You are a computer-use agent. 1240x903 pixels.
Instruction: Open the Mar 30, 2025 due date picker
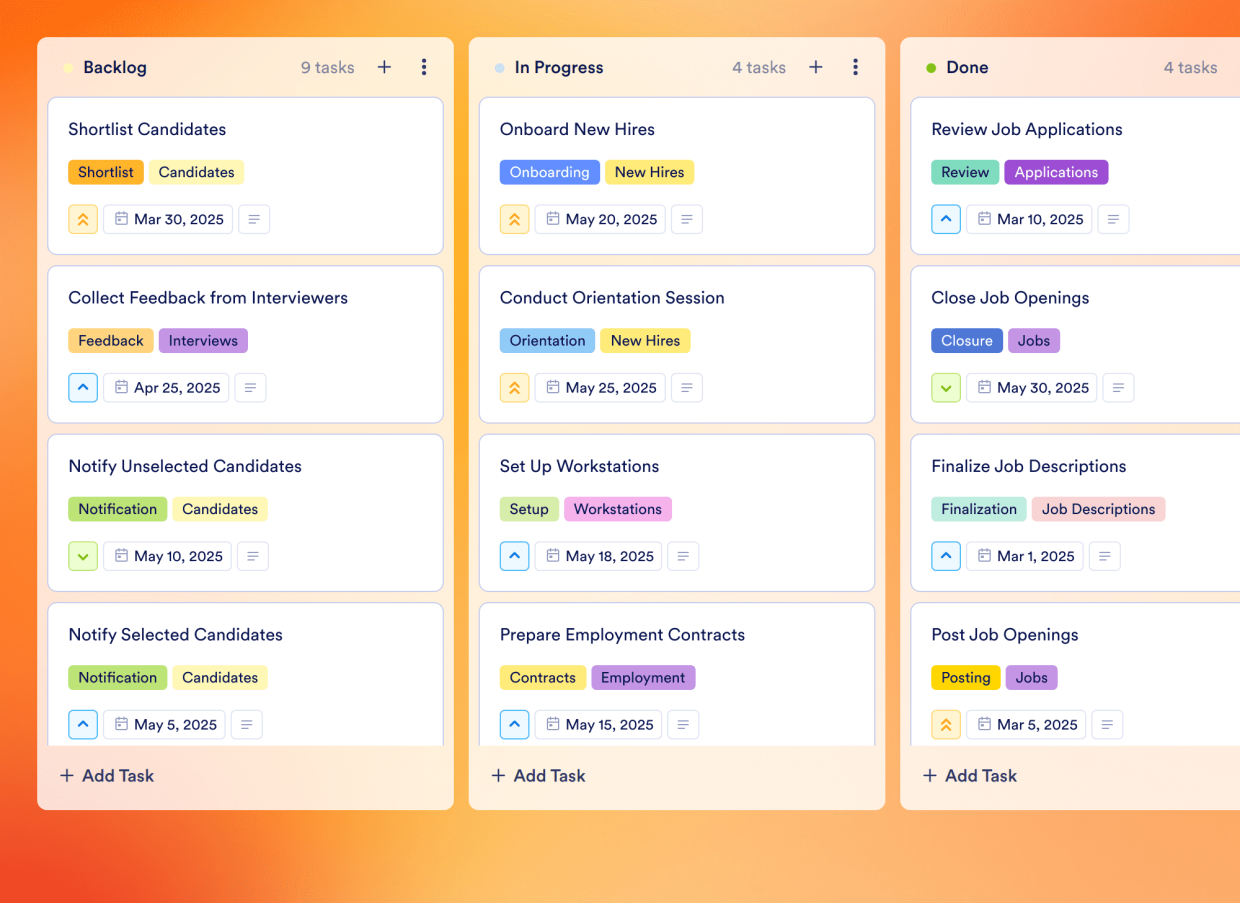[168, 219]
